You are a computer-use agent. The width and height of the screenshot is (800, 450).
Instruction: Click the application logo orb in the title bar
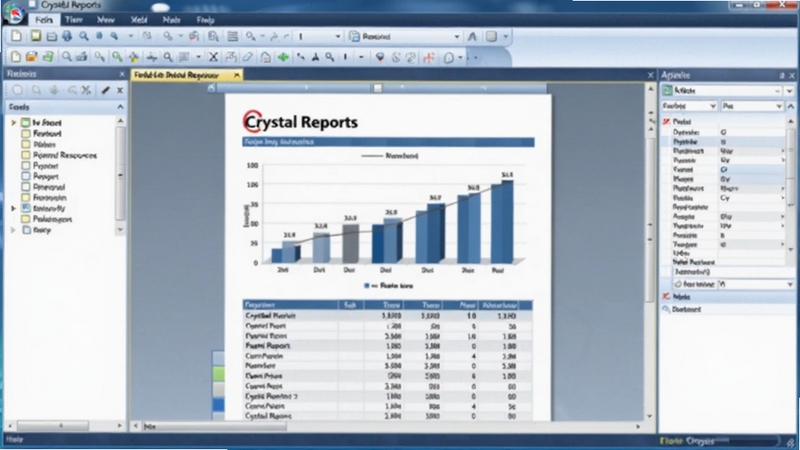(x=14, y=12)
